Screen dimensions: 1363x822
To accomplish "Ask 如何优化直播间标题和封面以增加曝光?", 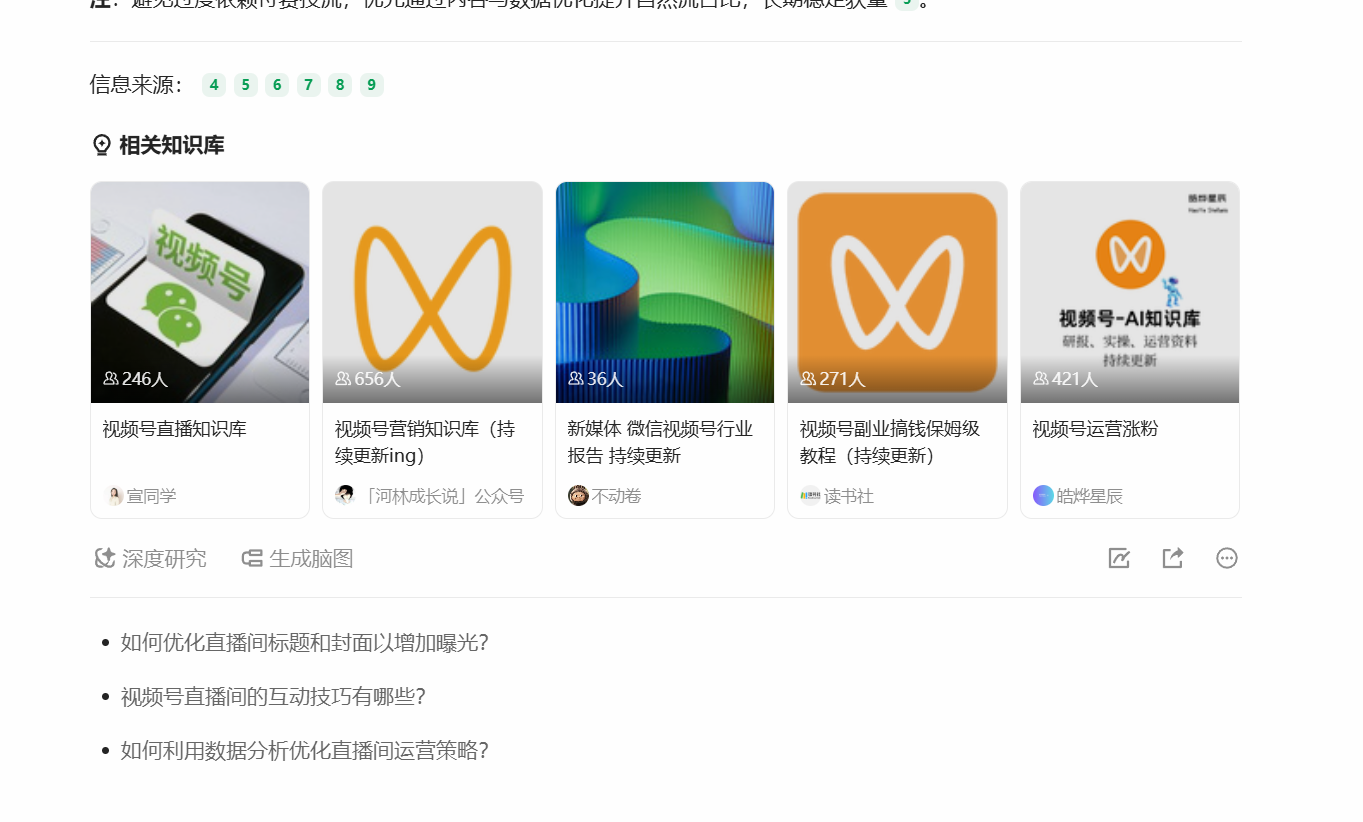I will [x=304, y=643].
